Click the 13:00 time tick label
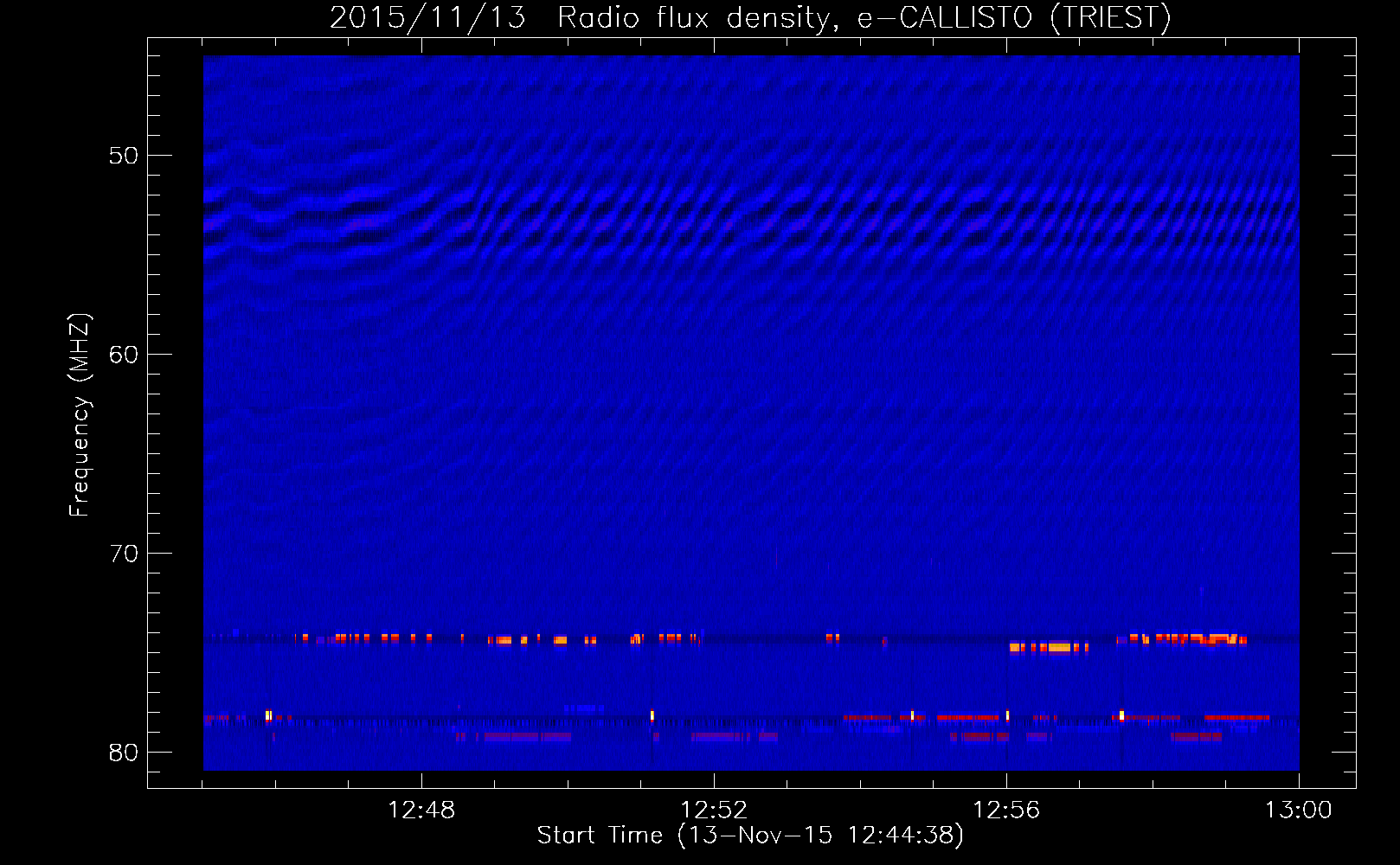The image size is (1400, 865). [1299, 811]
